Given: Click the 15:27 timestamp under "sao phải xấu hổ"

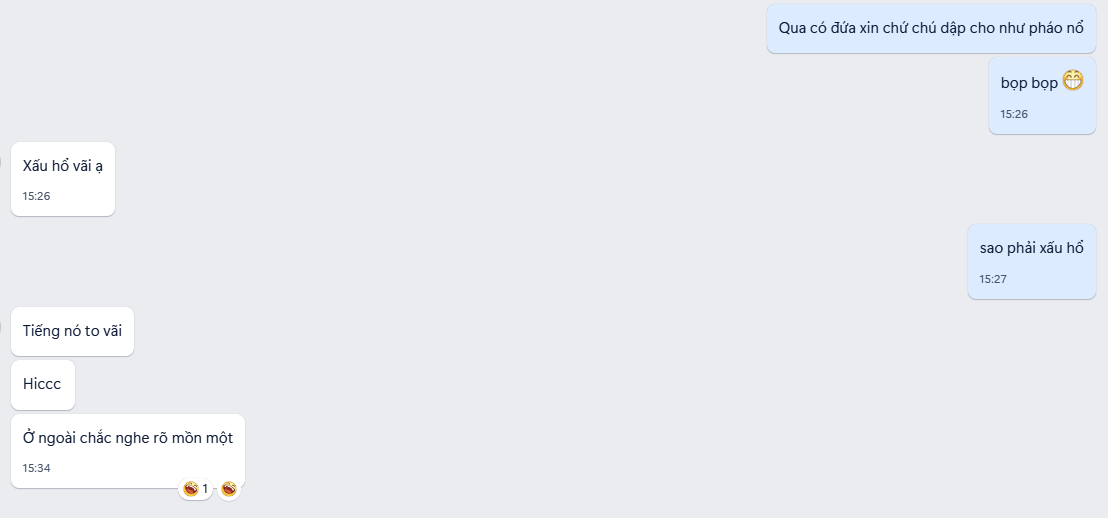Looking at the screenshot, I should [x=993, y=279].
